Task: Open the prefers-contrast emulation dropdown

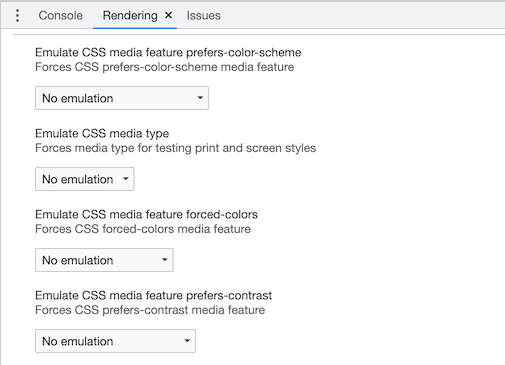Action: [115, 341]
